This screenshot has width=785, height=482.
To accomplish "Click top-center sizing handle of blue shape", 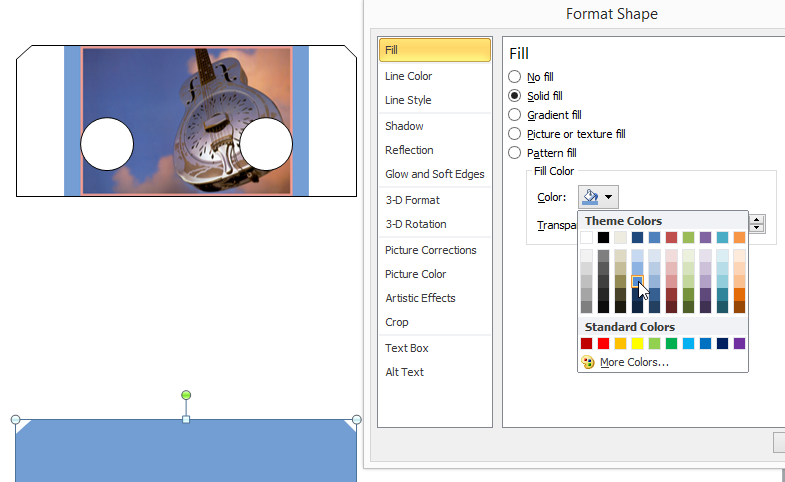I will click(x=186, y=419).
